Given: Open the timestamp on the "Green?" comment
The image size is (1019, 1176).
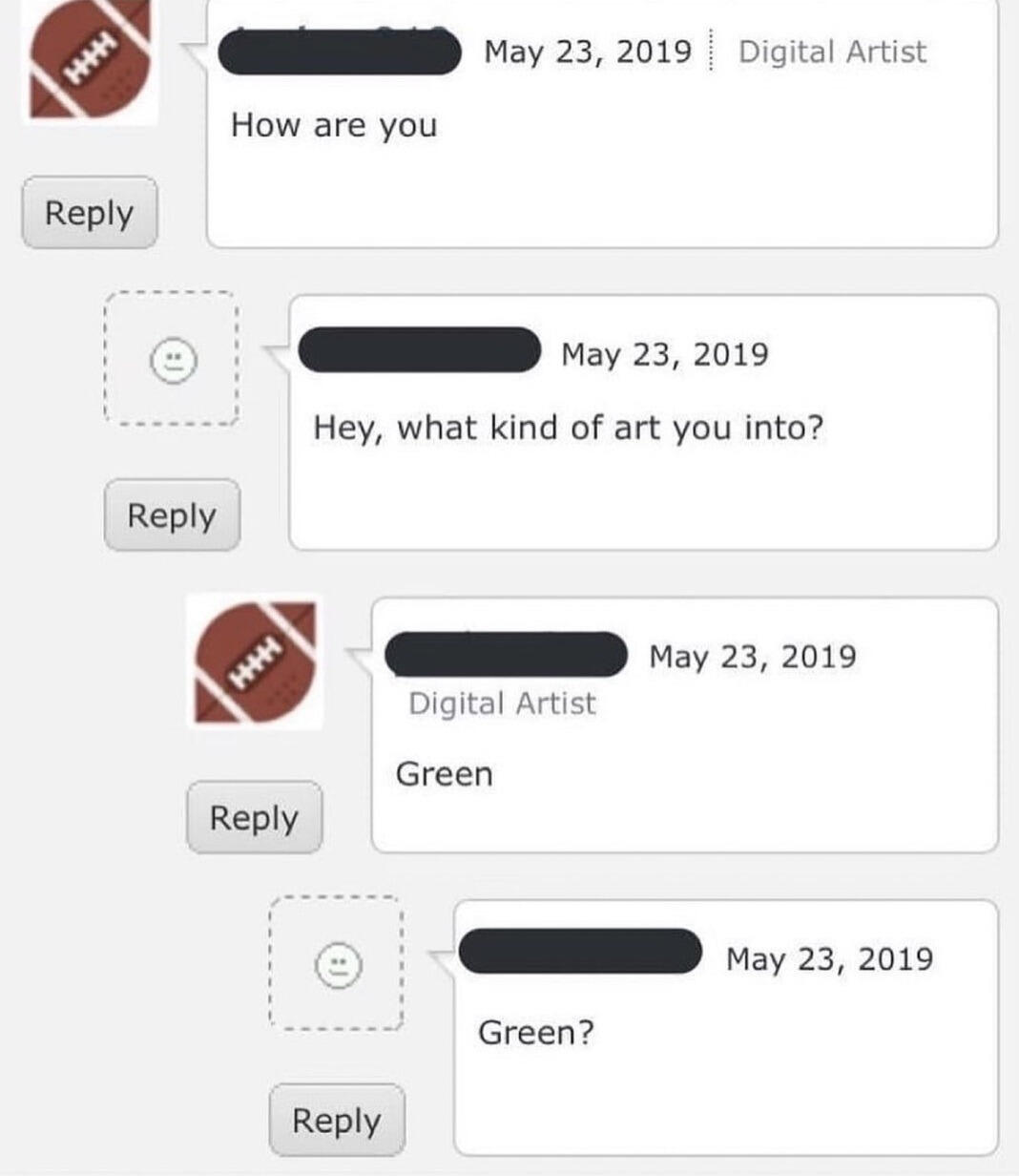Looking at the screenshot, I should (829, 958).
